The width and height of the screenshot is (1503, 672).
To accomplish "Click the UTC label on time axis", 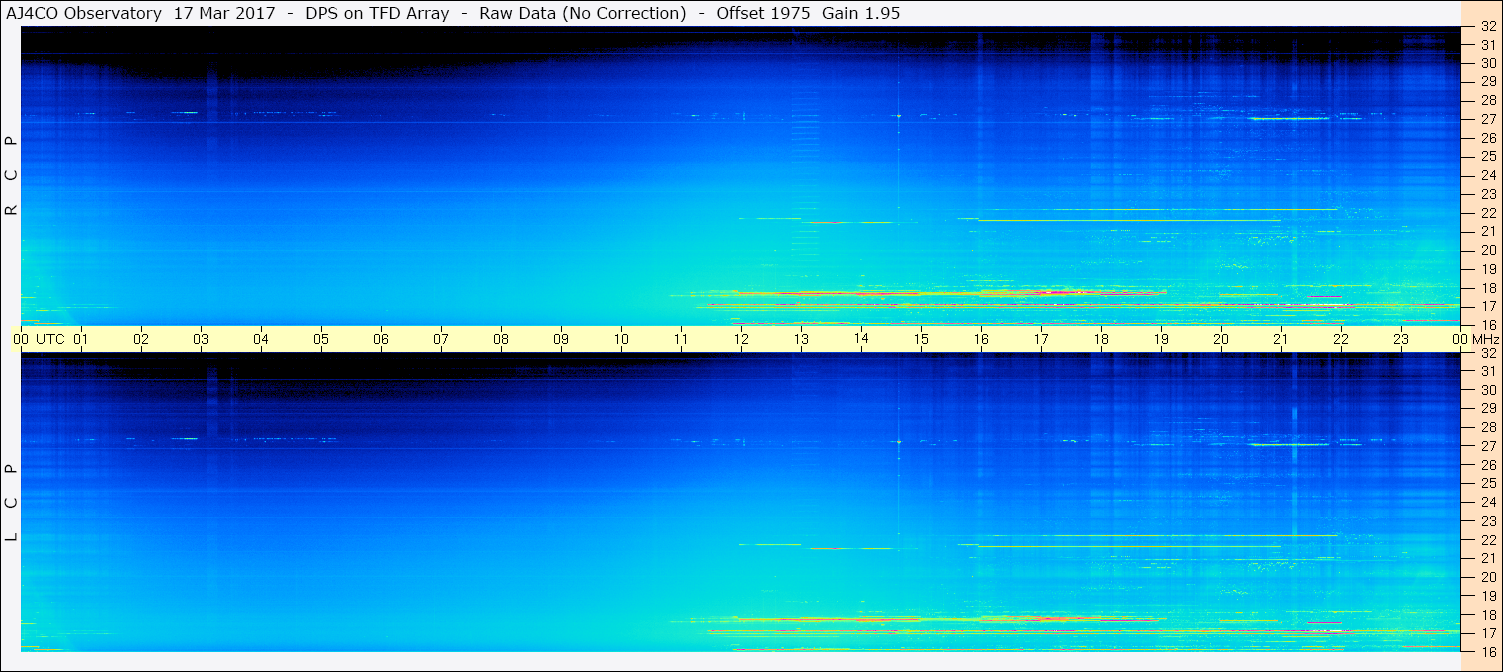I will [50, 339].
